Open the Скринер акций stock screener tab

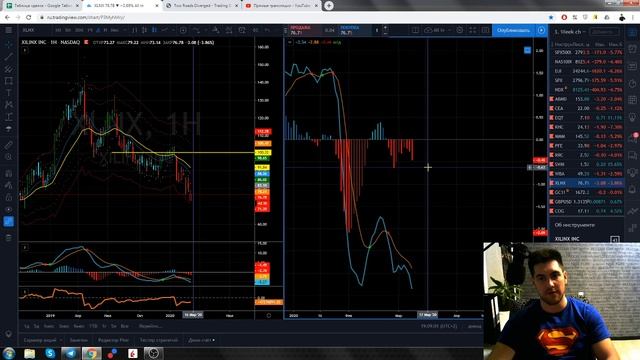pyautogui.click(x=40, y=340)
